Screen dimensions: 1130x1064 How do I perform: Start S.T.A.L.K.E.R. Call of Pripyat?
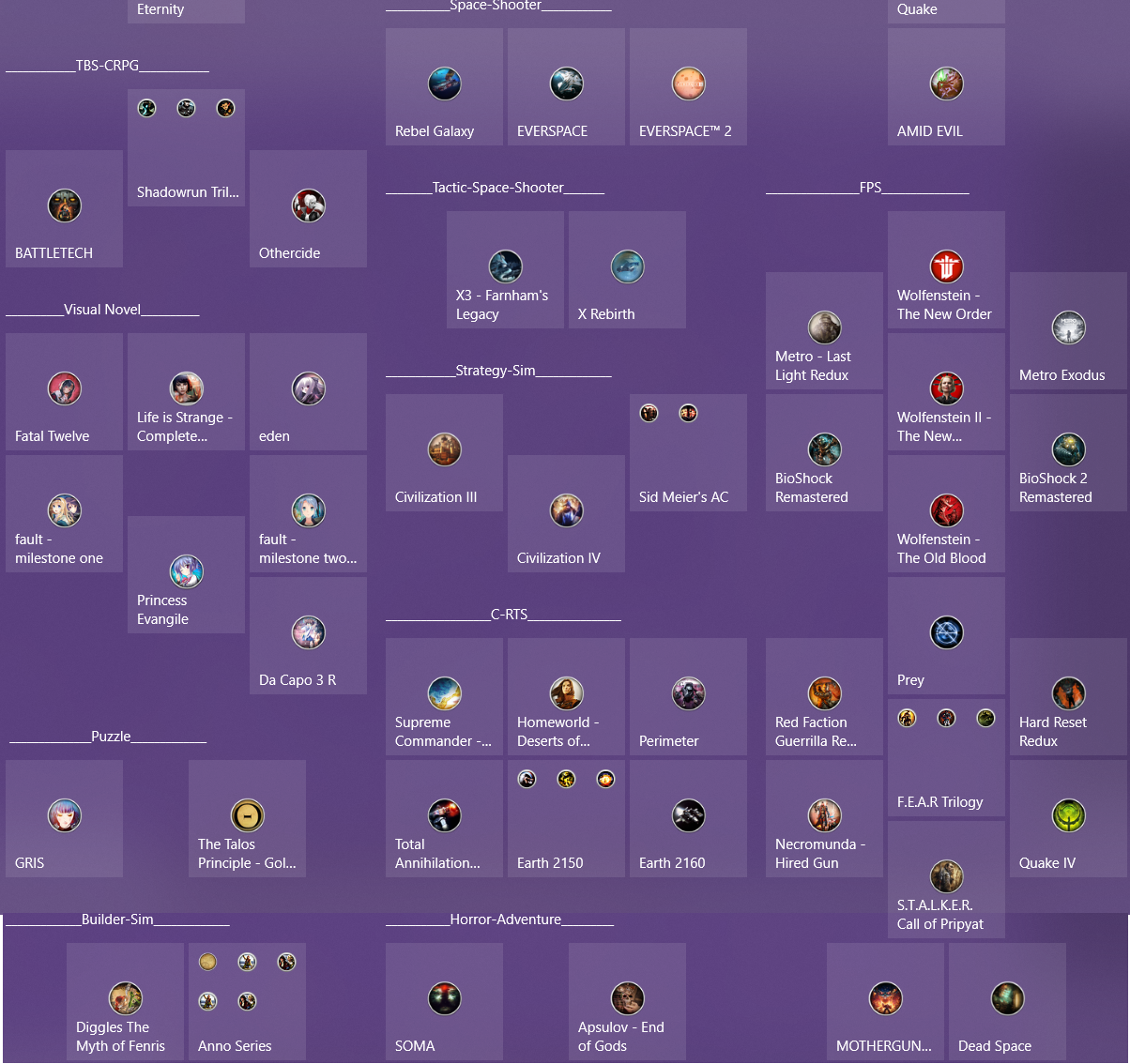tap(946, 879)
